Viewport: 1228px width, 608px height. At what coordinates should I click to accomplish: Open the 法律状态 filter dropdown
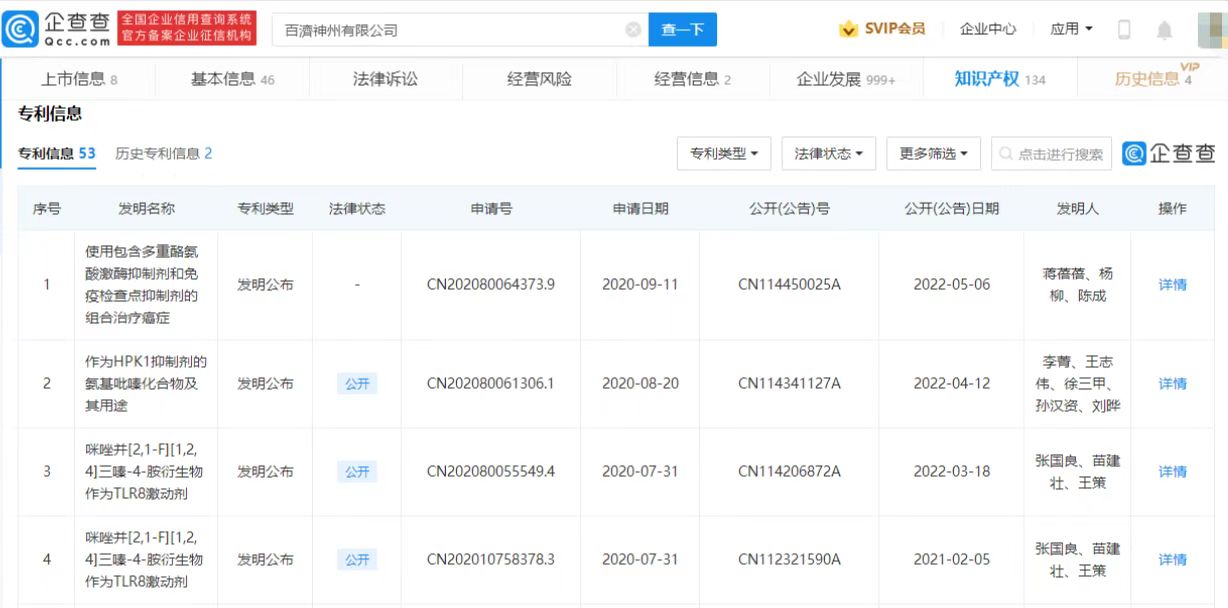pyautogui.click(x=829, y=154)
